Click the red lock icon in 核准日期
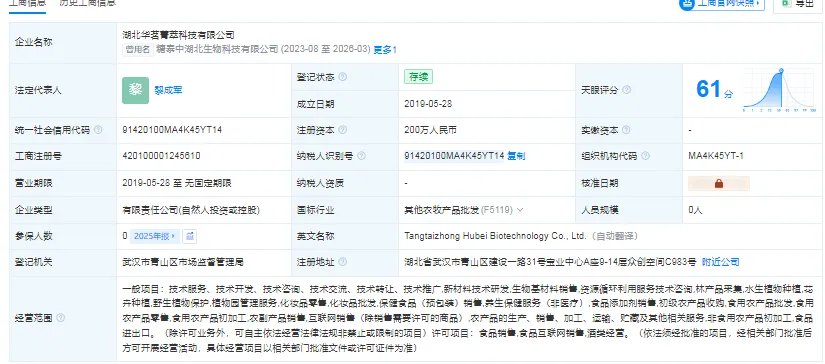825x364 pixels. pos(719,184)
